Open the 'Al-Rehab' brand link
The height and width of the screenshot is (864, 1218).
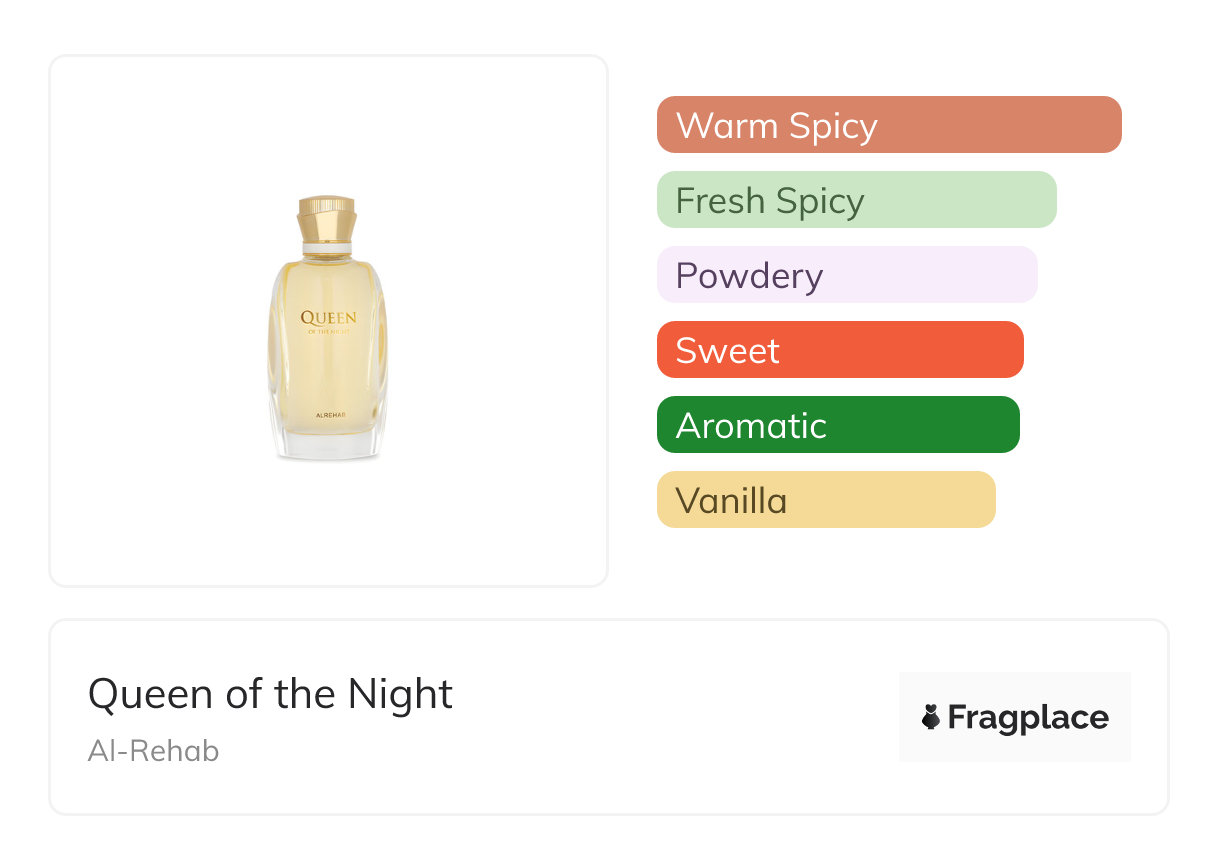[x=153, y=751]
